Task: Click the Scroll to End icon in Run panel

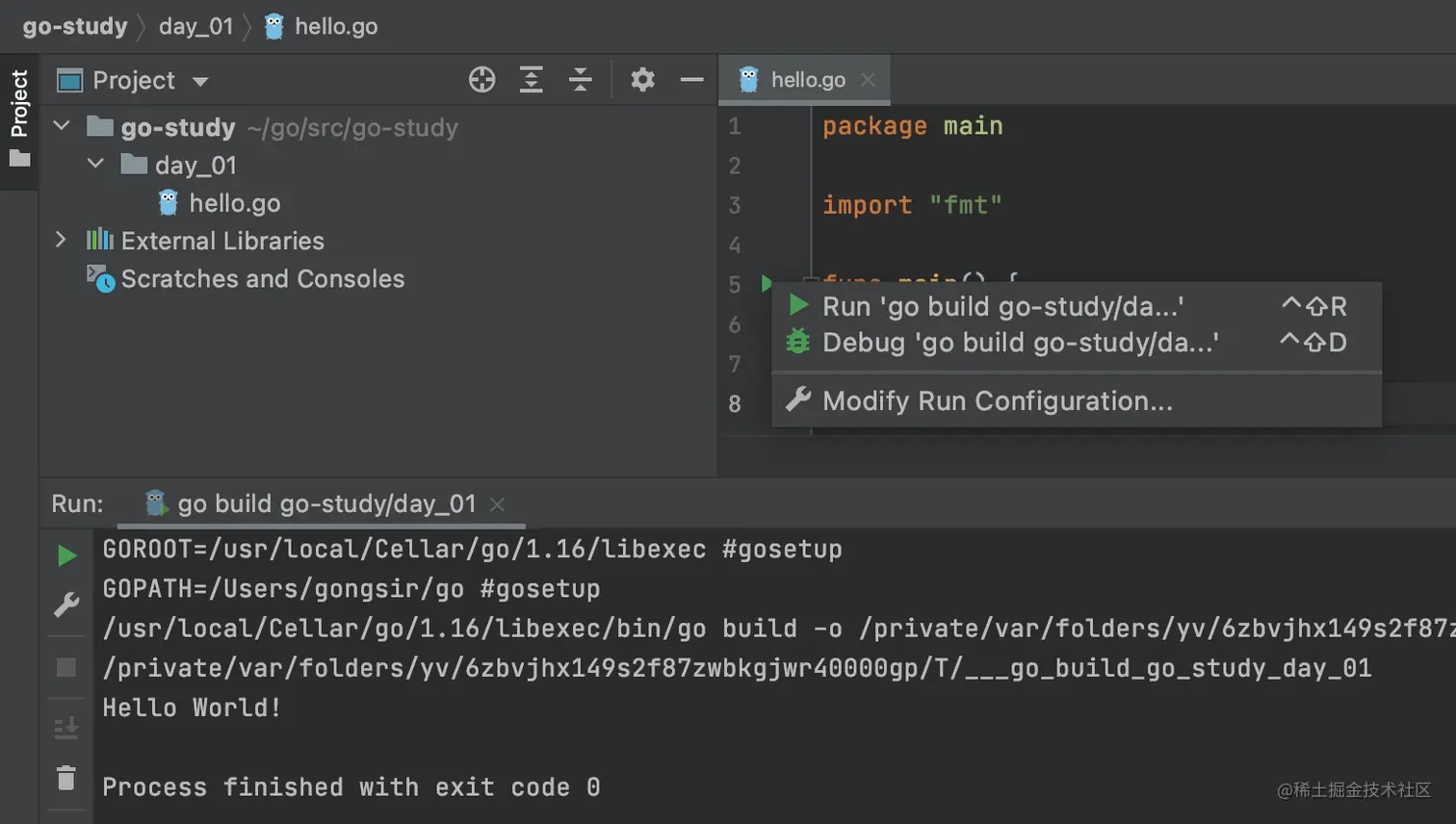Action: [66, 729]
